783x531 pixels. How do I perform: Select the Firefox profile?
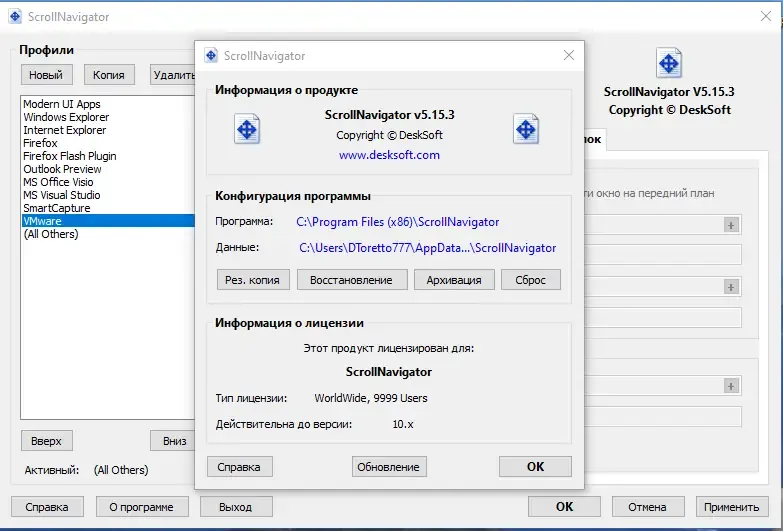point(108,143)
